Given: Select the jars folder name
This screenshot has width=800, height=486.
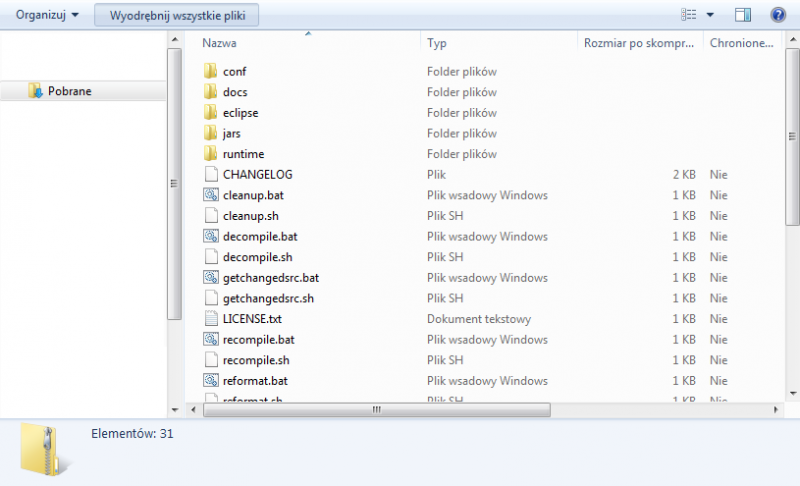Looking at the screenshot, I should [x=231, y=133].
